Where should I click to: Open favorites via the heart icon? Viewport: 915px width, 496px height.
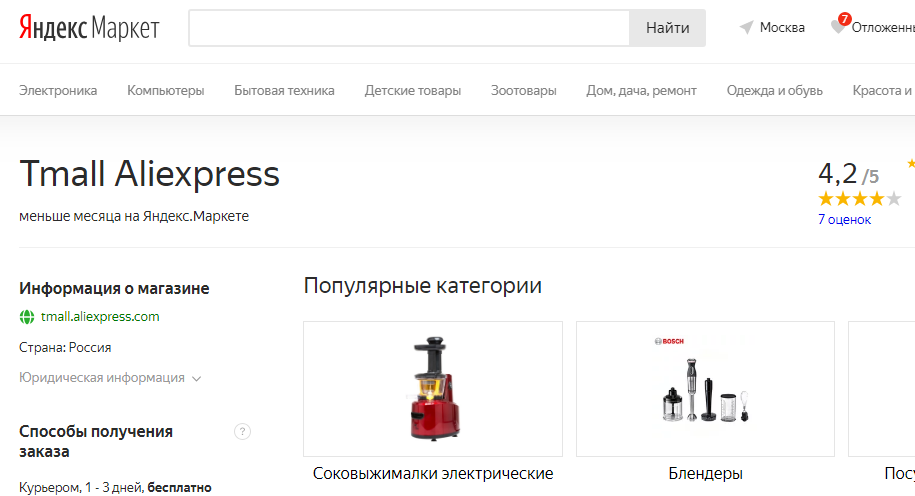coord(838,27)
